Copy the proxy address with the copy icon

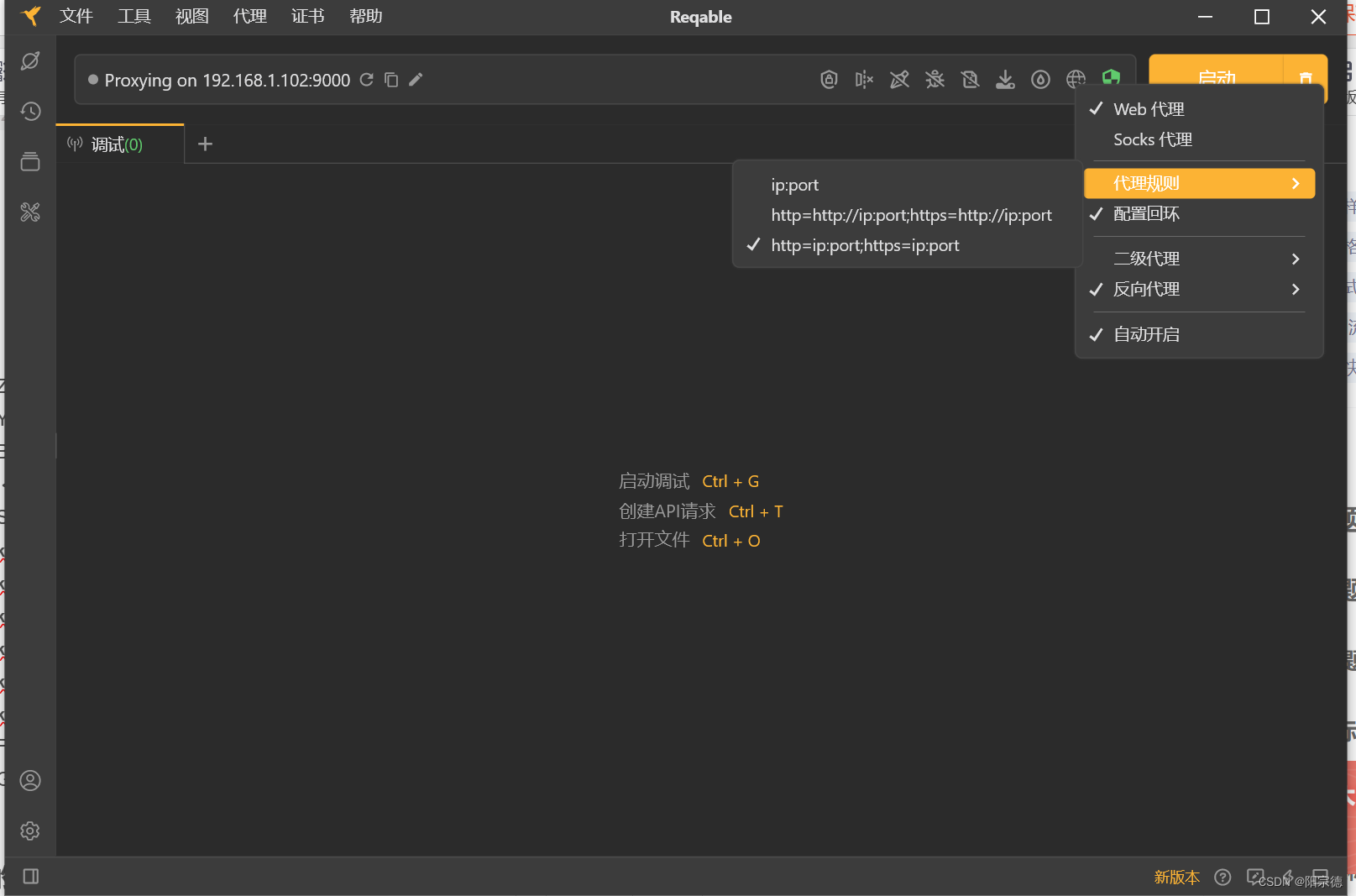(x=391, y=80)
